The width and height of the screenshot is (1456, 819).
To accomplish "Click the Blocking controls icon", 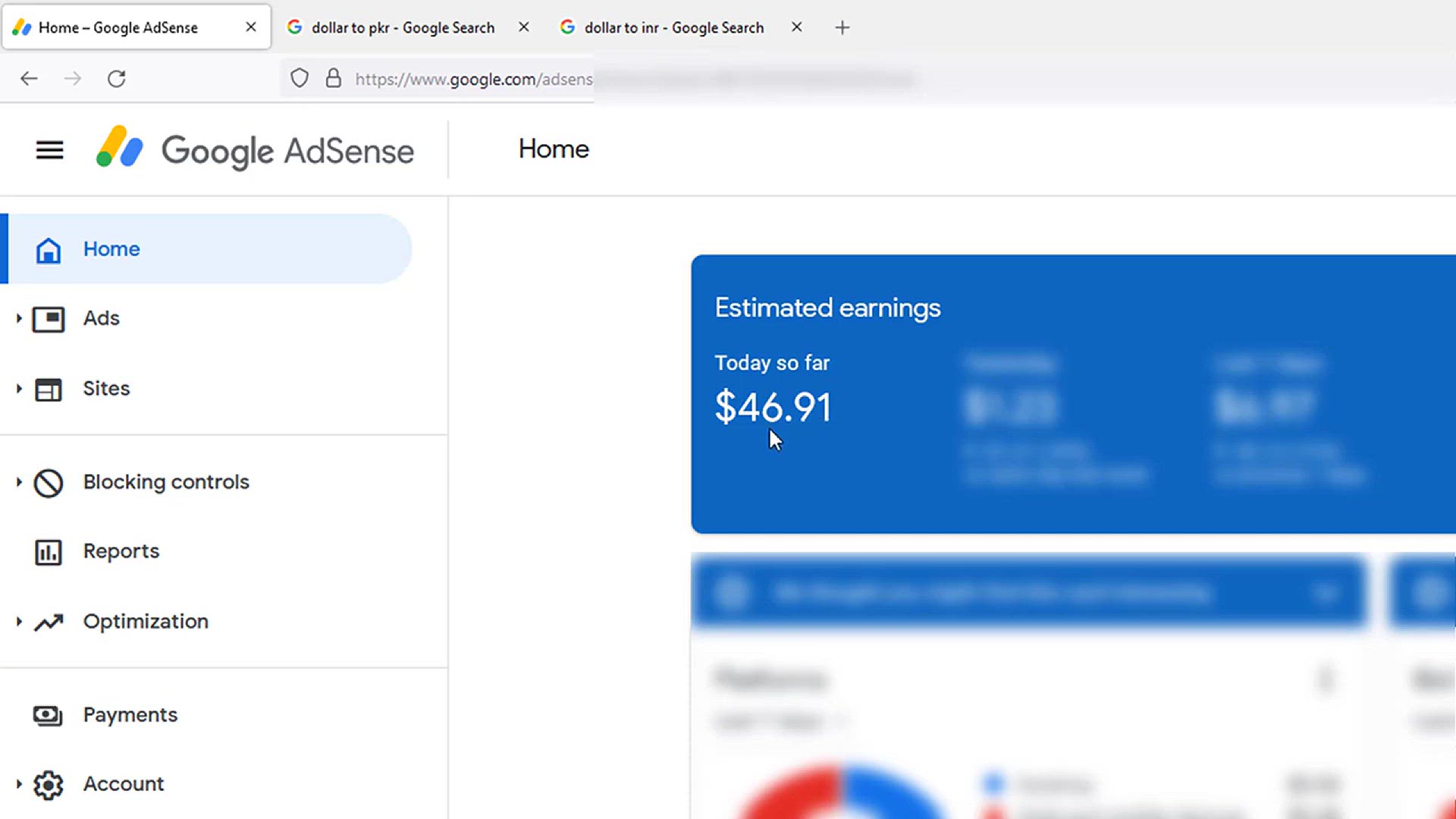I will tap(49, 483).
